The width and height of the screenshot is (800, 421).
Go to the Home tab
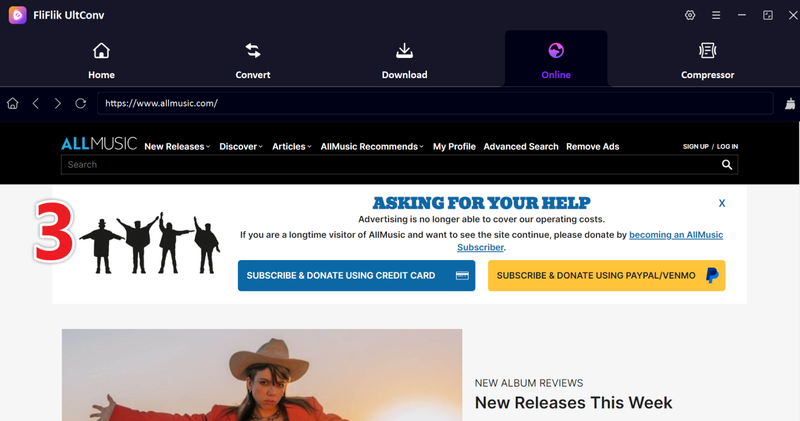(101, 60)
